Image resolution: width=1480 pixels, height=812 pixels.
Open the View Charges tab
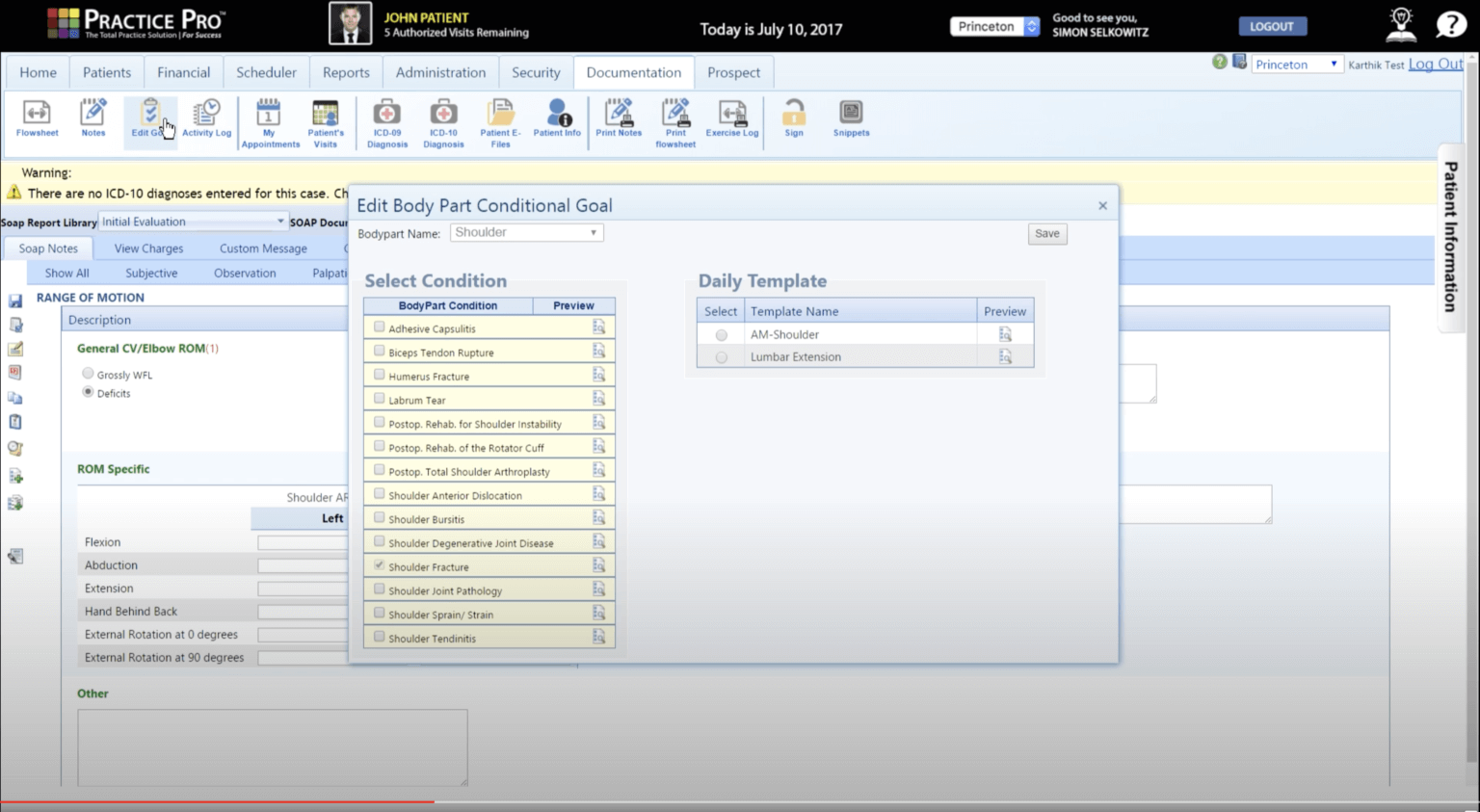coord(148,249)
